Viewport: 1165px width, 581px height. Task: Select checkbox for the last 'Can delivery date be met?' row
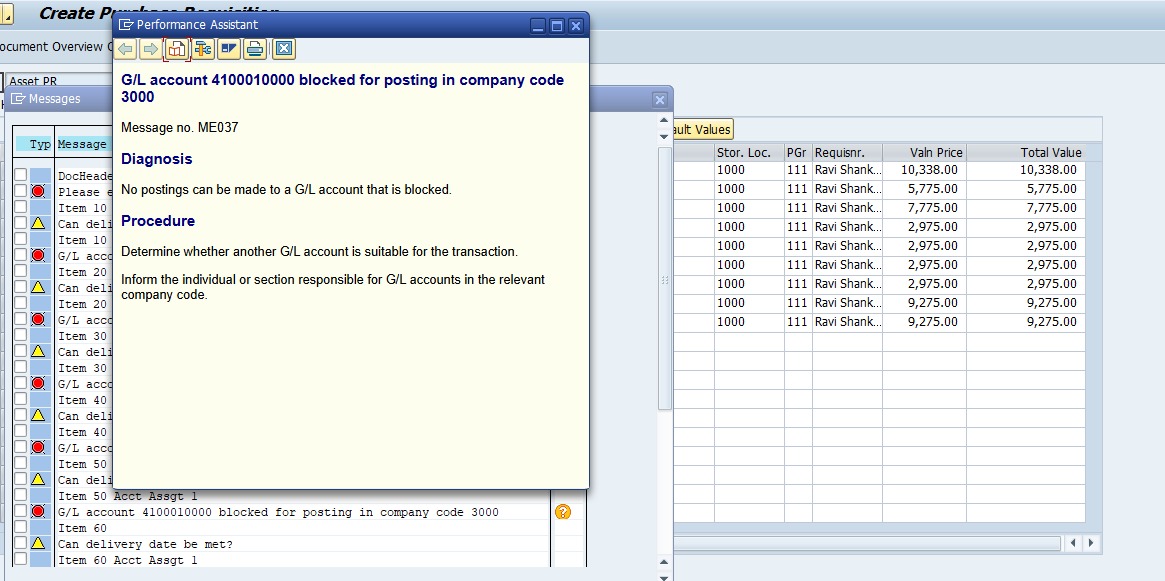(21, 543)
